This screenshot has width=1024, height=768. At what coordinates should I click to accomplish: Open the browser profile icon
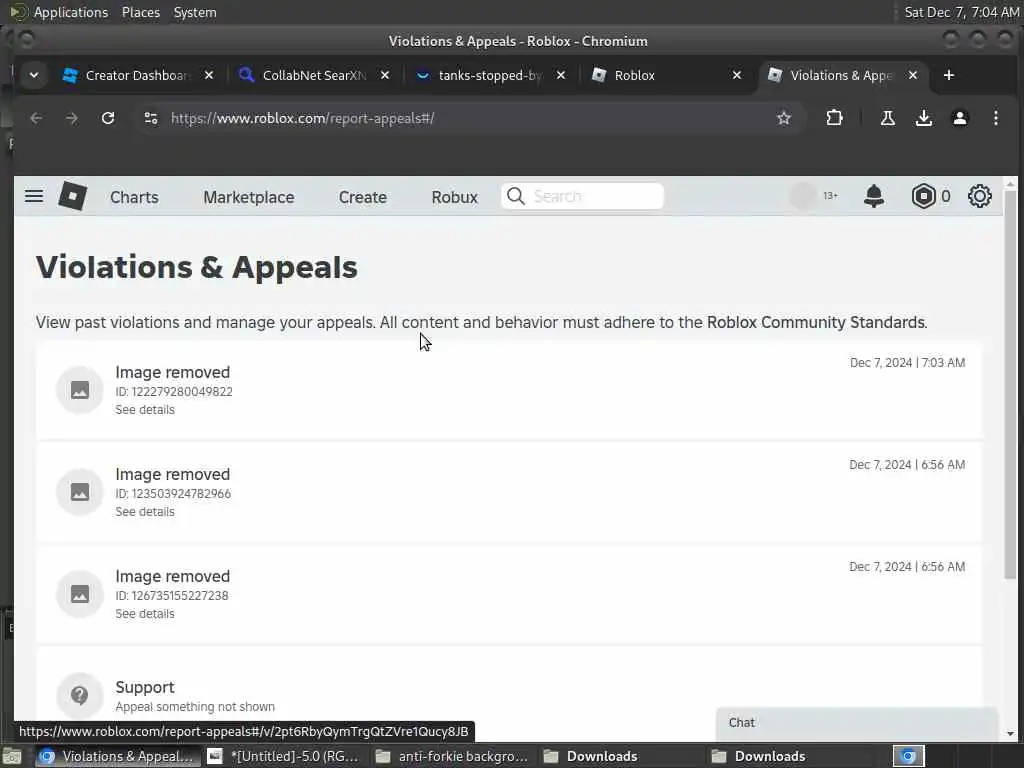[959, 118]
